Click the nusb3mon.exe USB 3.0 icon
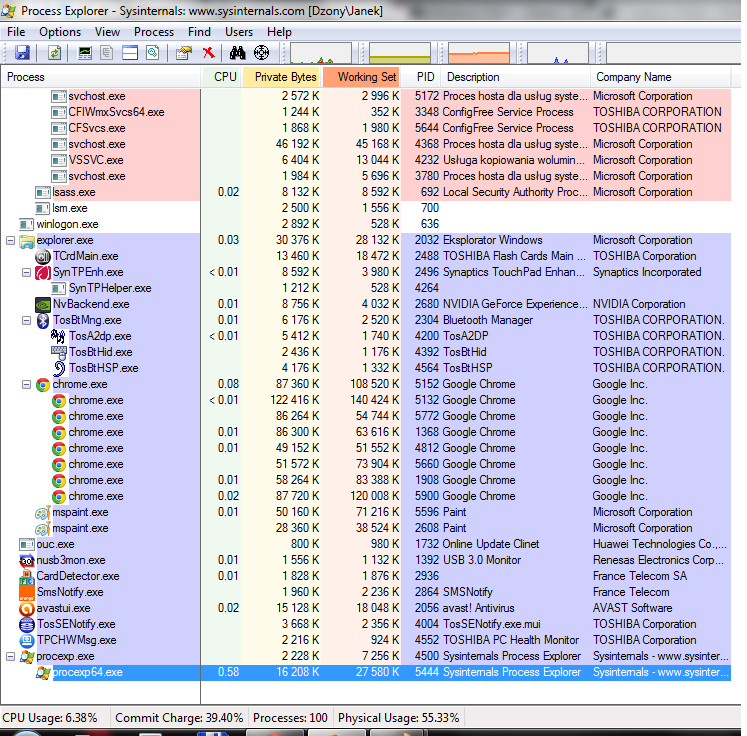747x736 pixels. [x=27, y=561]
